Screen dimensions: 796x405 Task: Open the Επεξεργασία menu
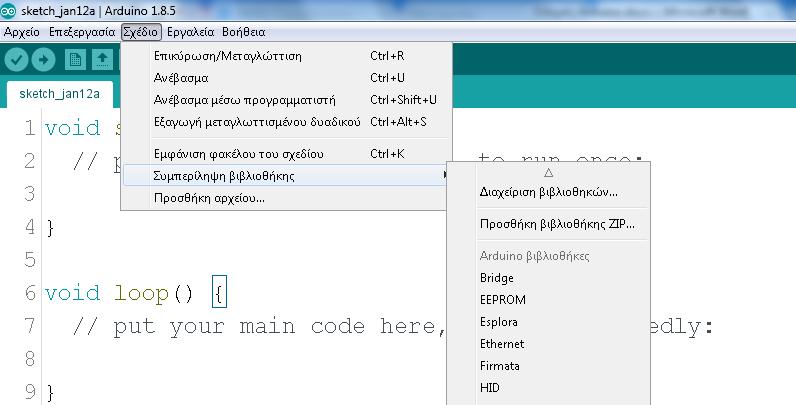pos(82,32)
